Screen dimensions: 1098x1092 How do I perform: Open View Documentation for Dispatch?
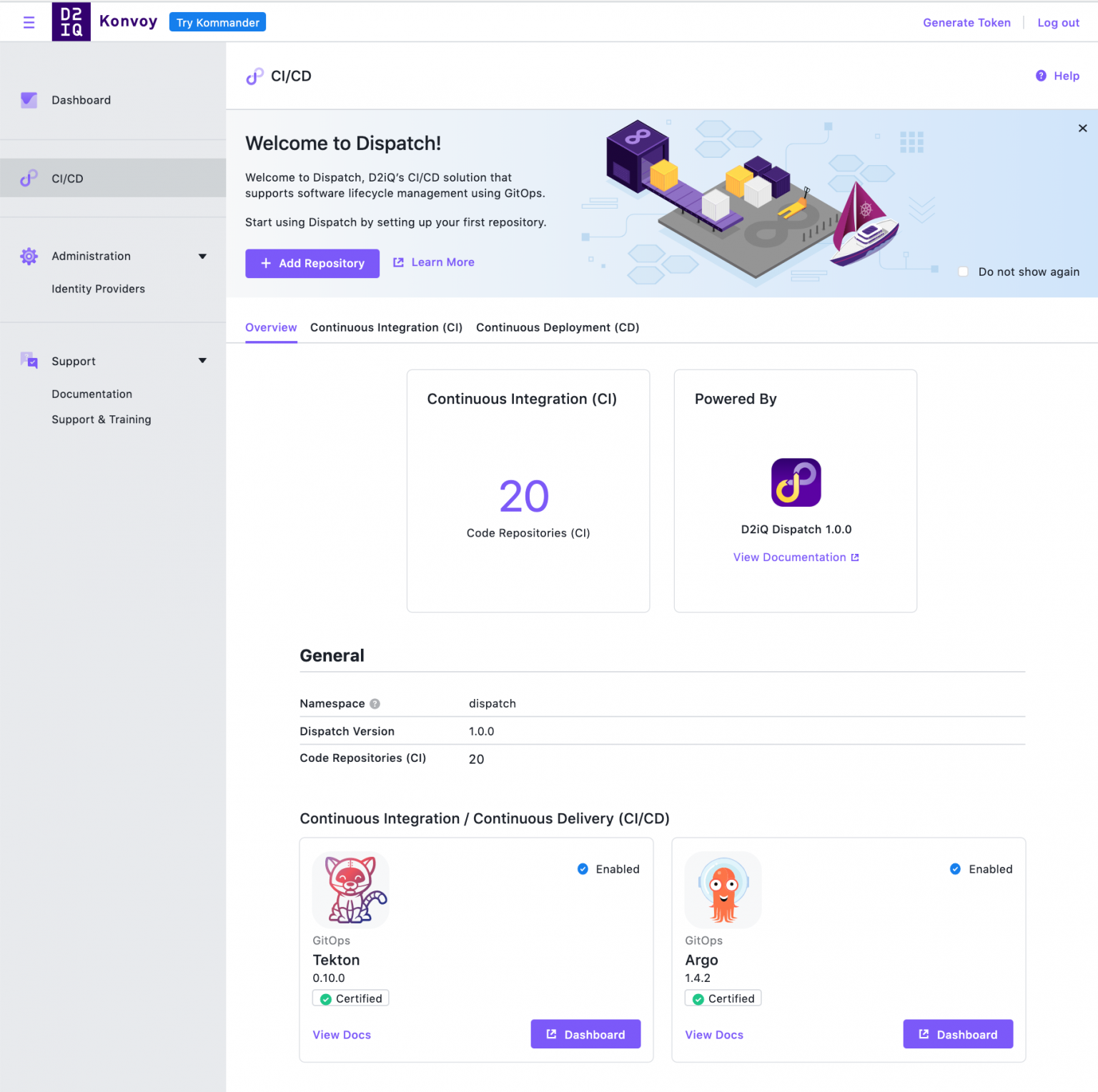coord(796,557)
